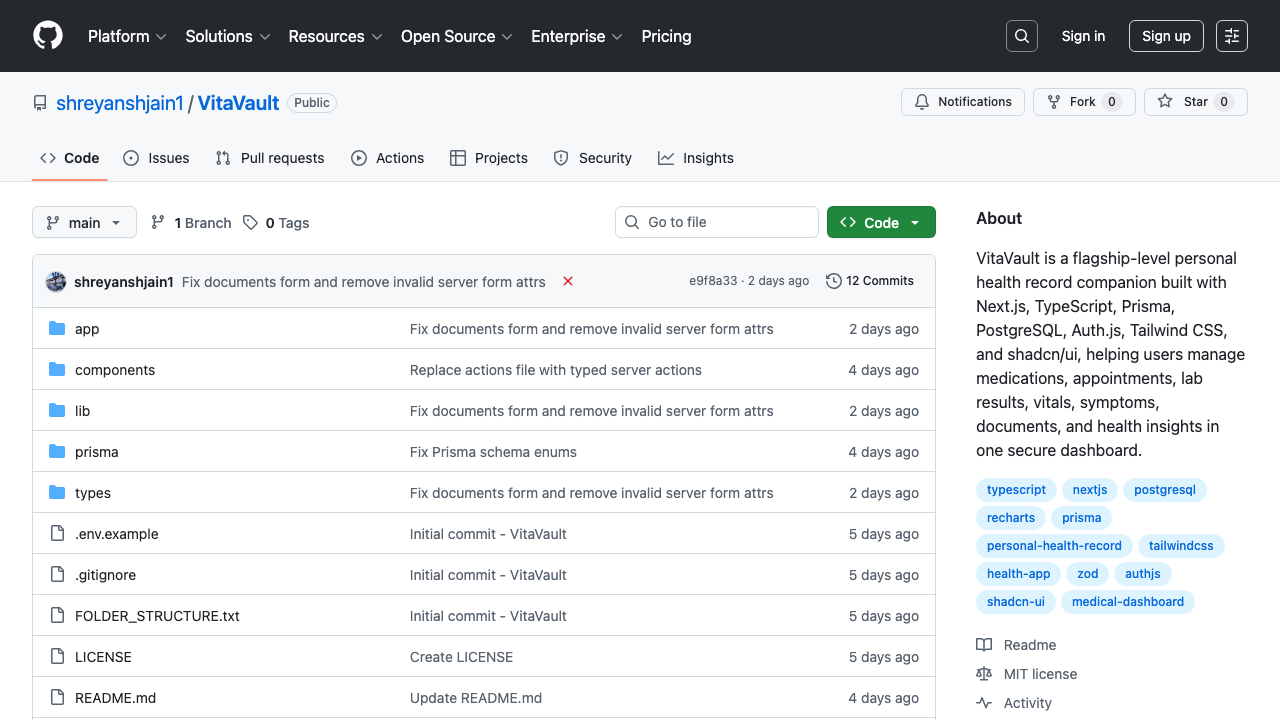Open the README.md file

[x=115, y=697]
